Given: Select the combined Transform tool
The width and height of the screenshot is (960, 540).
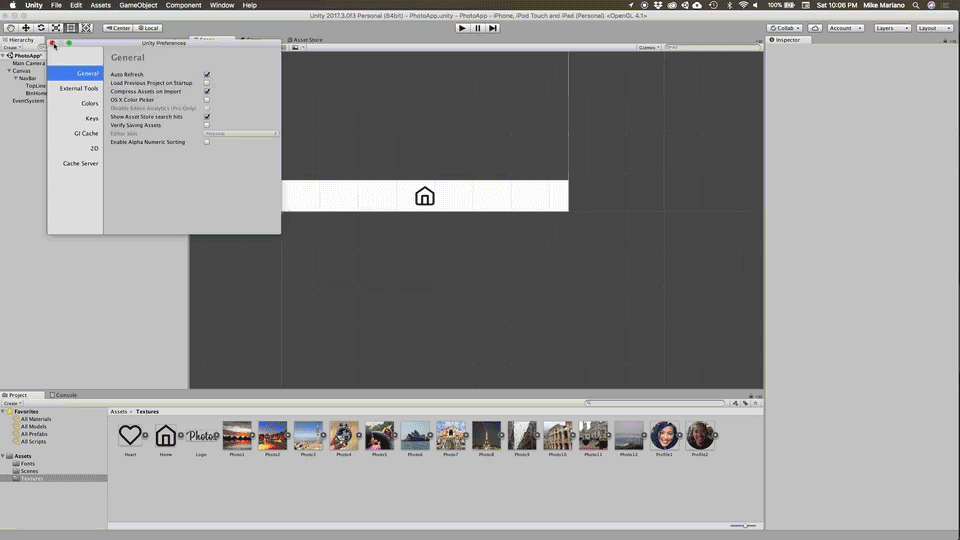Looking at the screenshot, I should pos(86,28).
